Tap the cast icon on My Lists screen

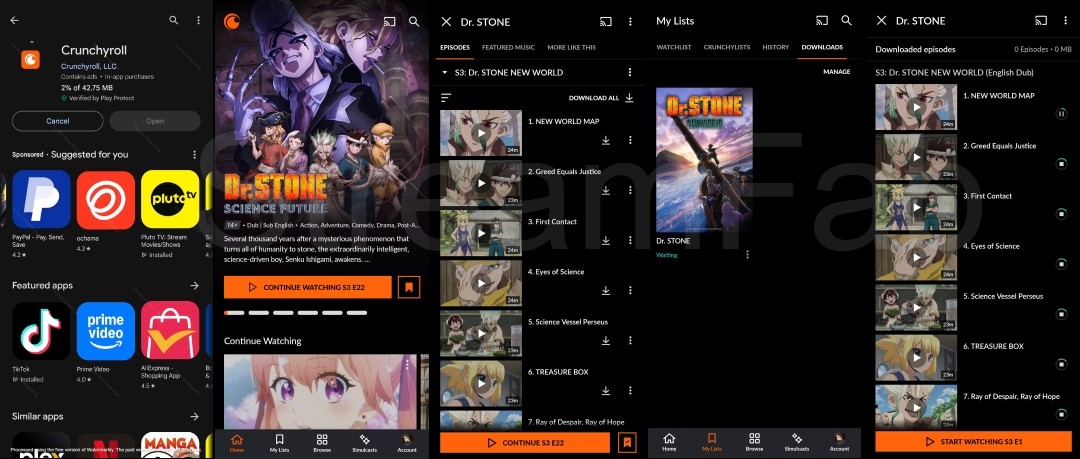(822, 21)
